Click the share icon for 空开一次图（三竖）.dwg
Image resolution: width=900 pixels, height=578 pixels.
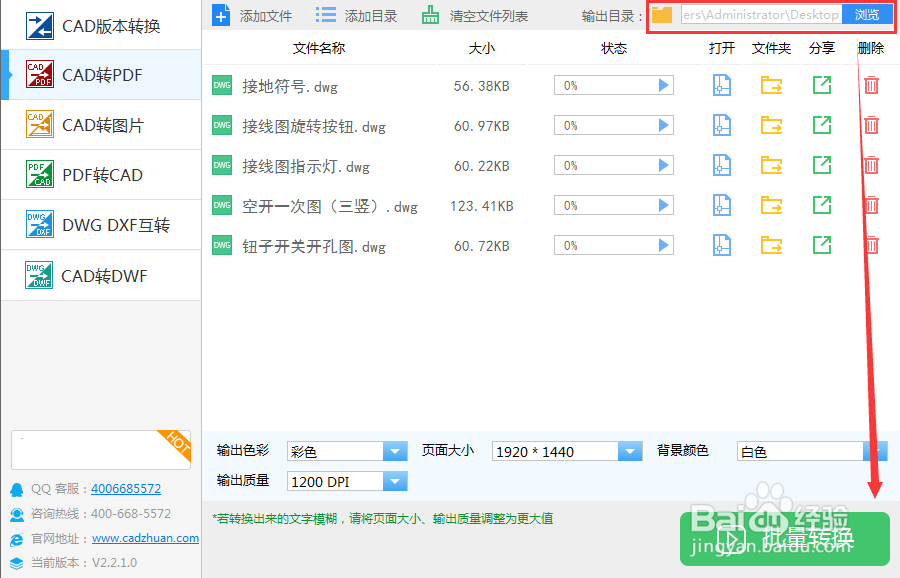pos(821,204)
